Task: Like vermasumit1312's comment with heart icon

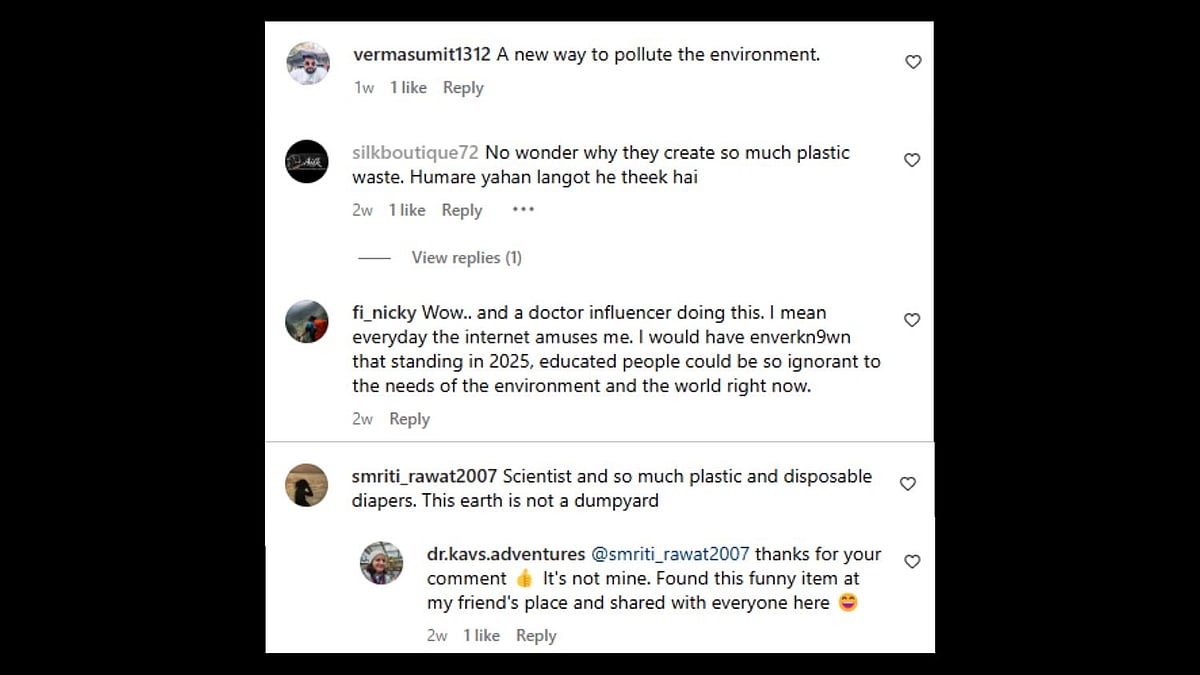Action: (913, 62)
